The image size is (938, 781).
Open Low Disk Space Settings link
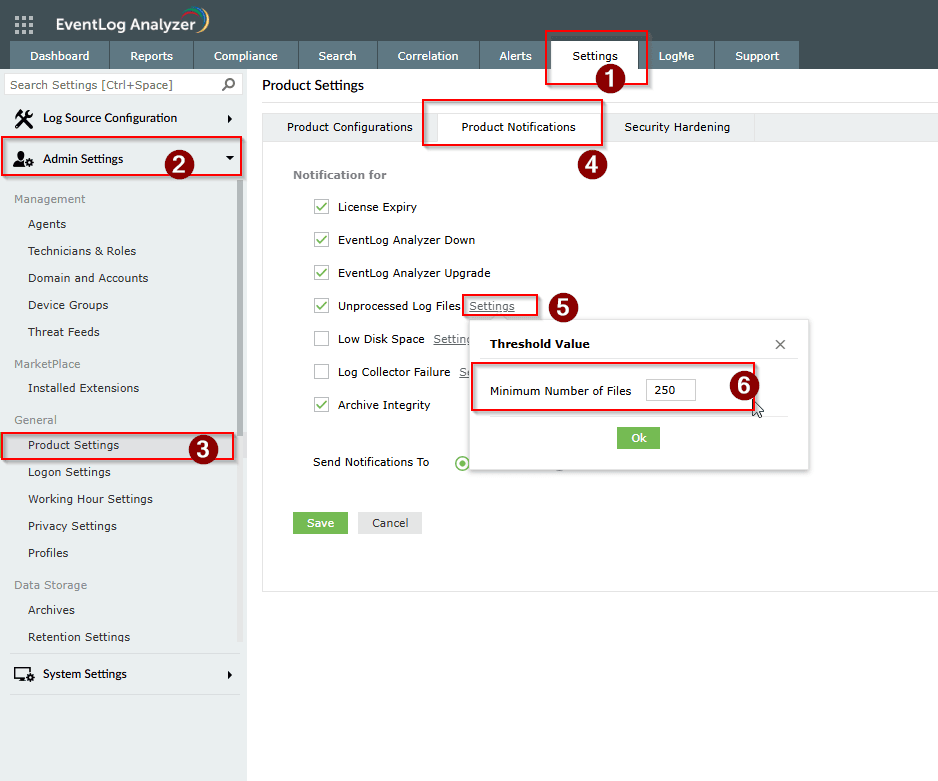451,338
